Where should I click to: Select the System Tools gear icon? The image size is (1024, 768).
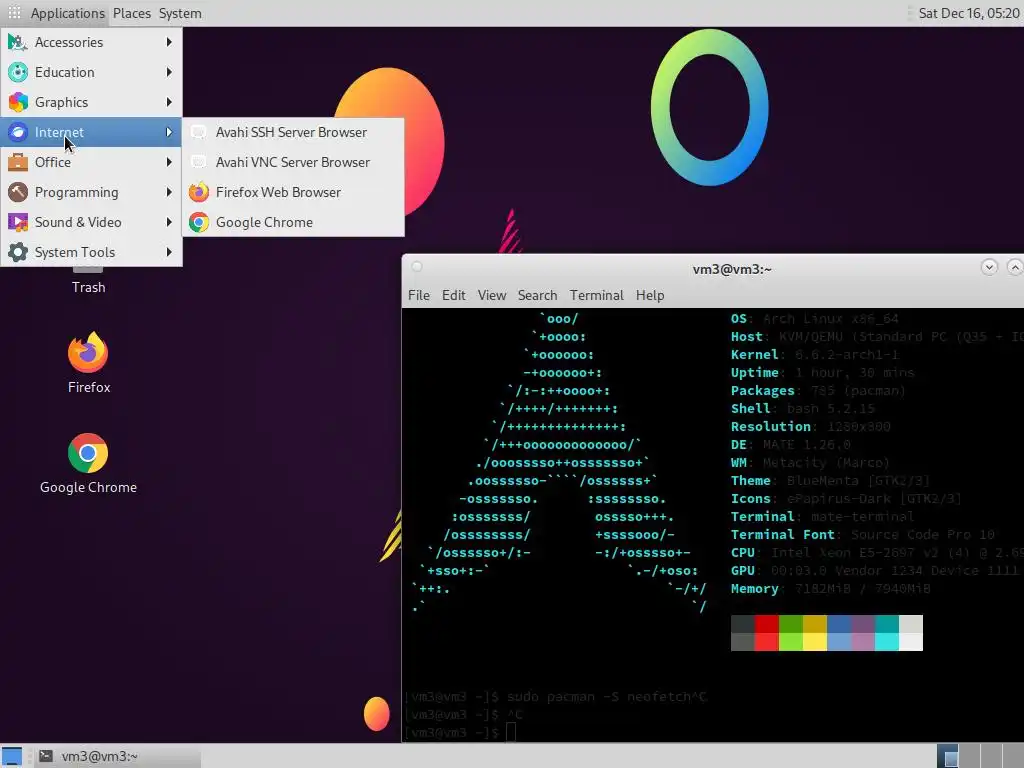(x=18, y=253)
